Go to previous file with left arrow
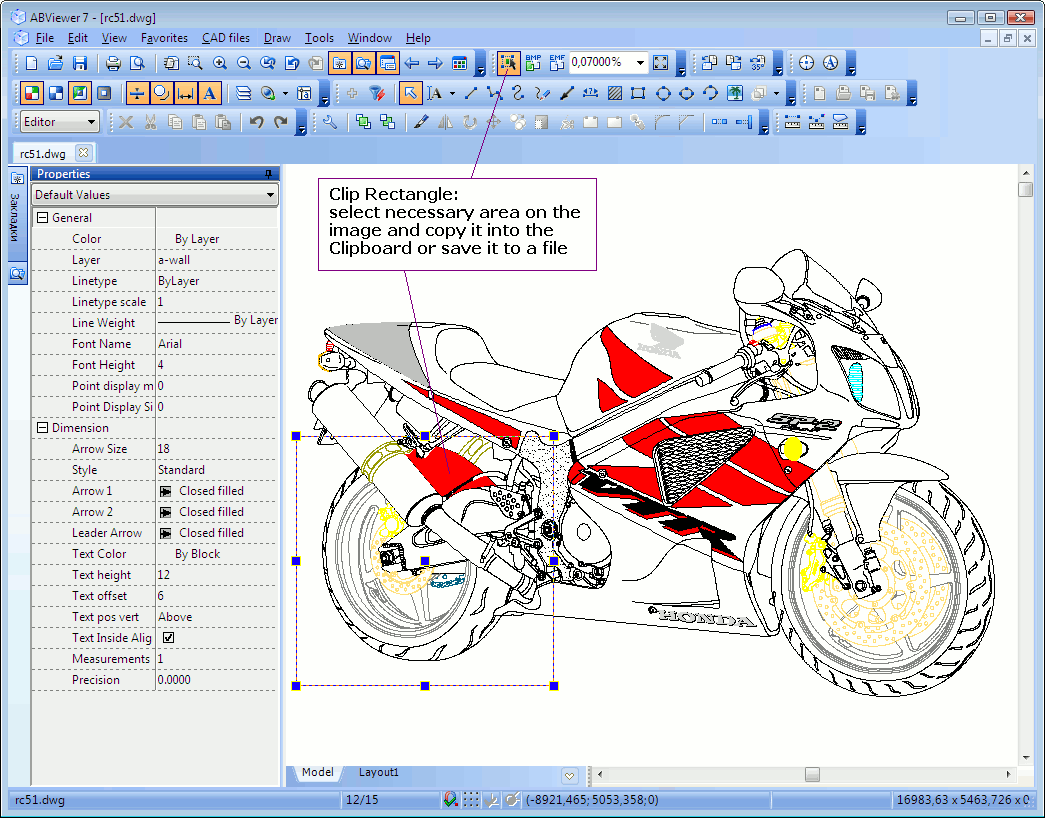The height and width of the screenshot is (818, 1045). point(412,63)
